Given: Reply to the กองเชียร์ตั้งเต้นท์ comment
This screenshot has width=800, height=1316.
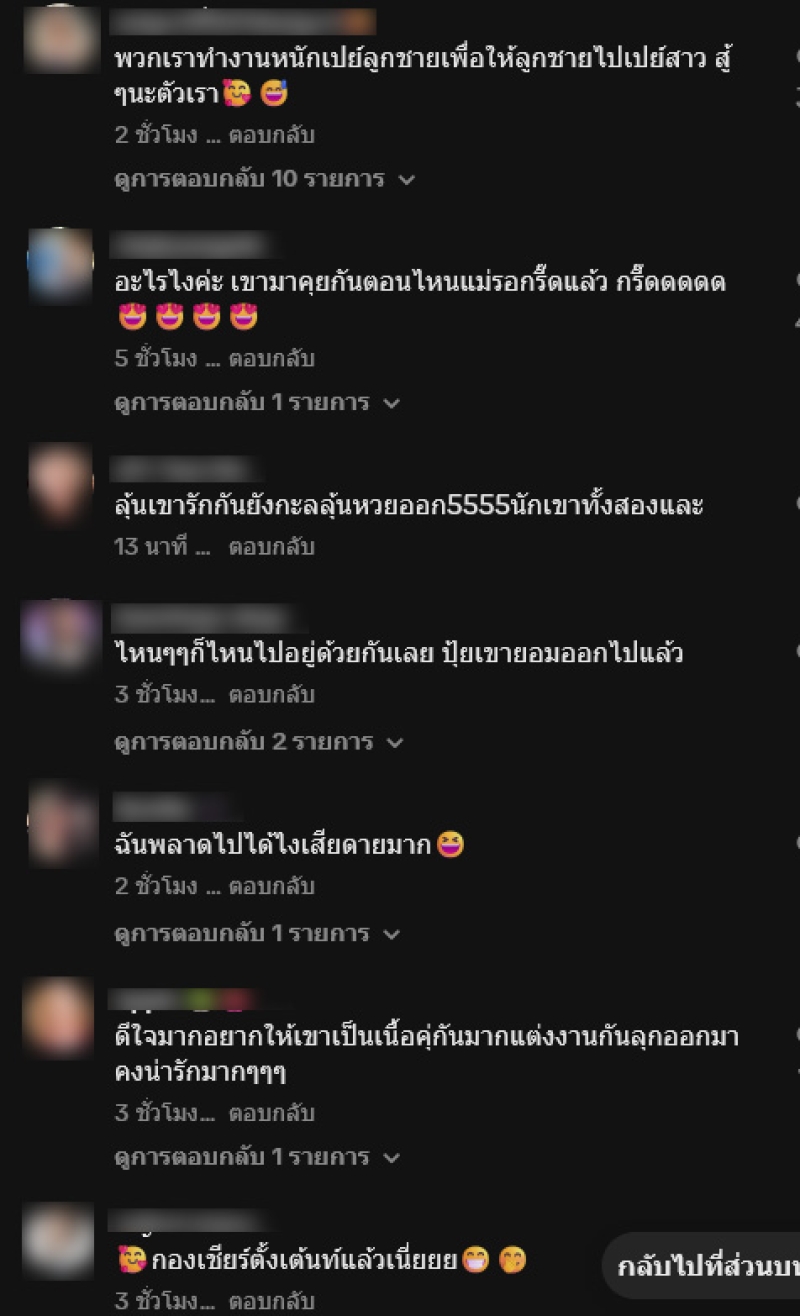Looking at the screenshot, I should tap(271, 1302).
